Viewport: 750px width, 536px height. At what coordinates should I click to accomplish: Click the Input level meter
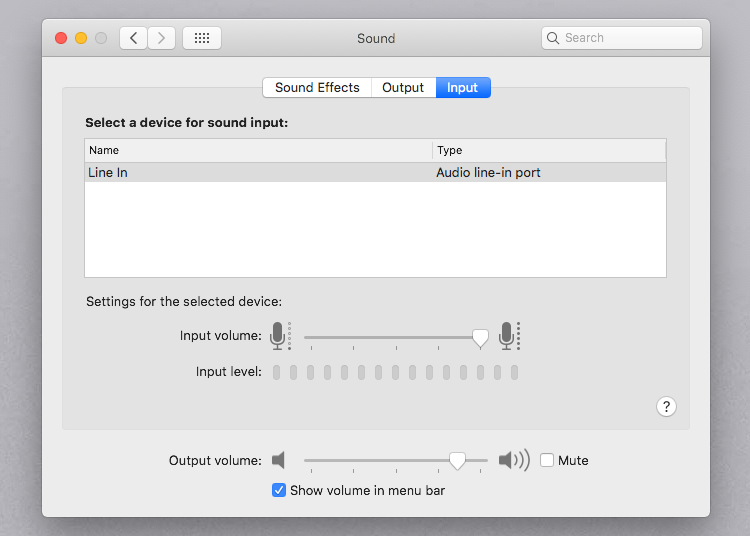tap(396, 372)
